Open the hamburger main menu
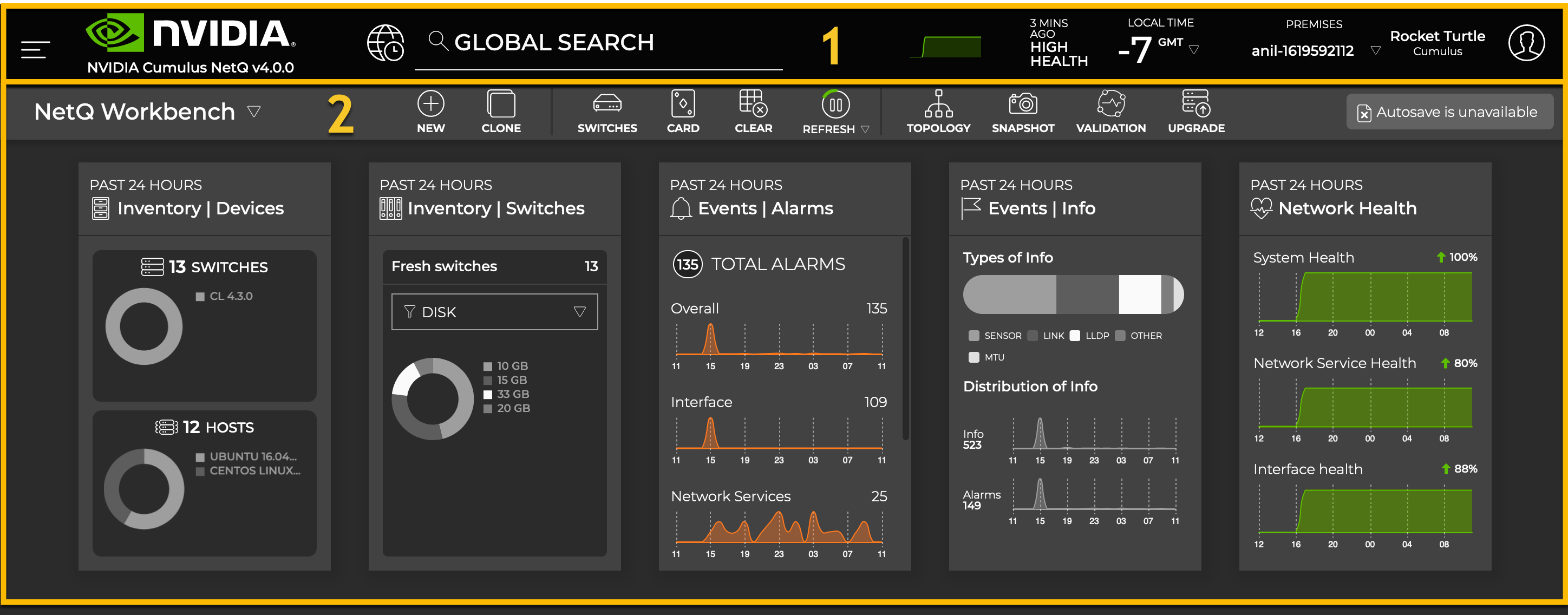The width and height of the screenshot is (1568, 615). point(35,49)
